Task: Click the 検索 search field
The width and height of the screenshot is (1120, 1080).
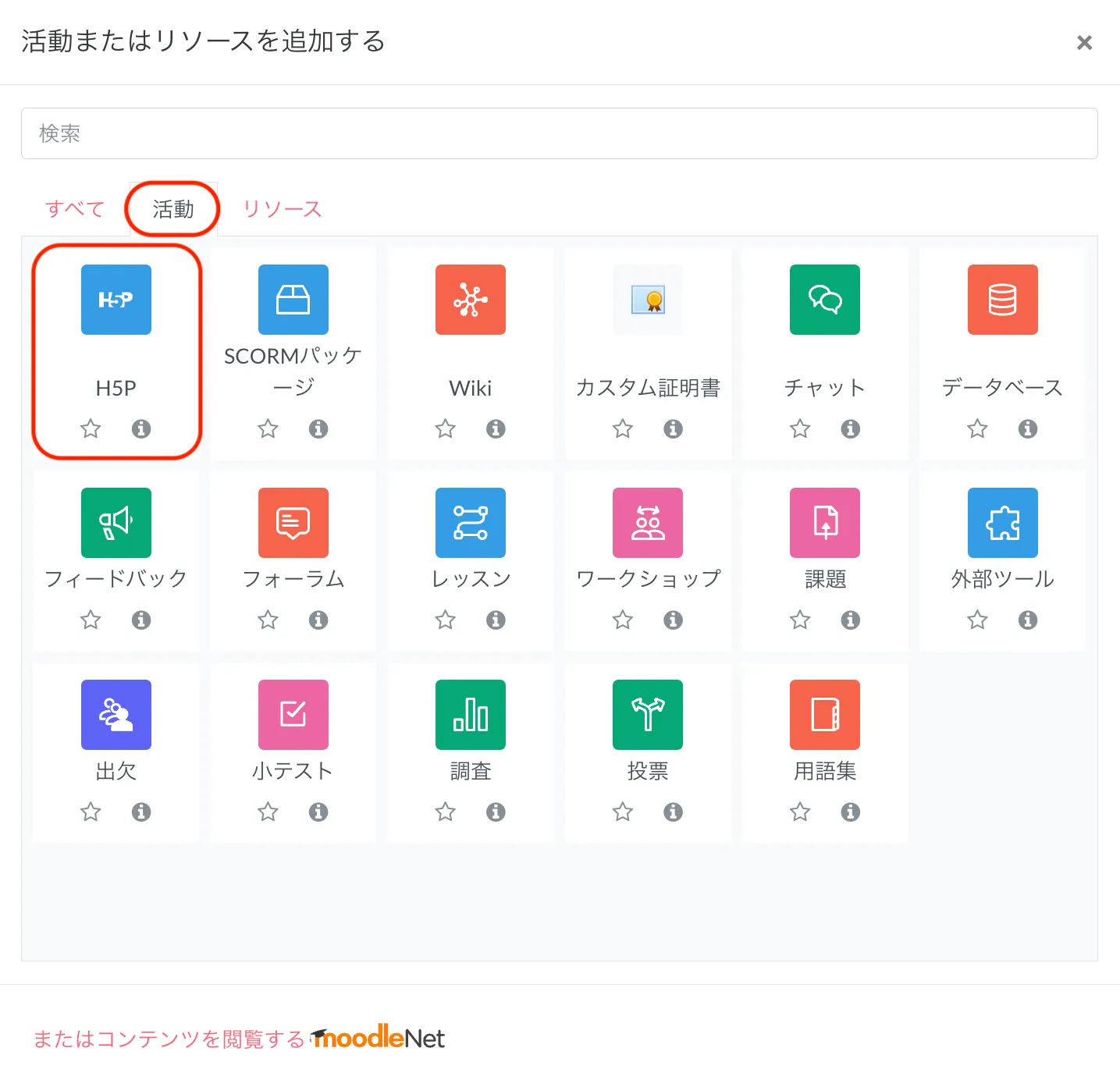Action: pyautogui.click(x=559, y=133)
